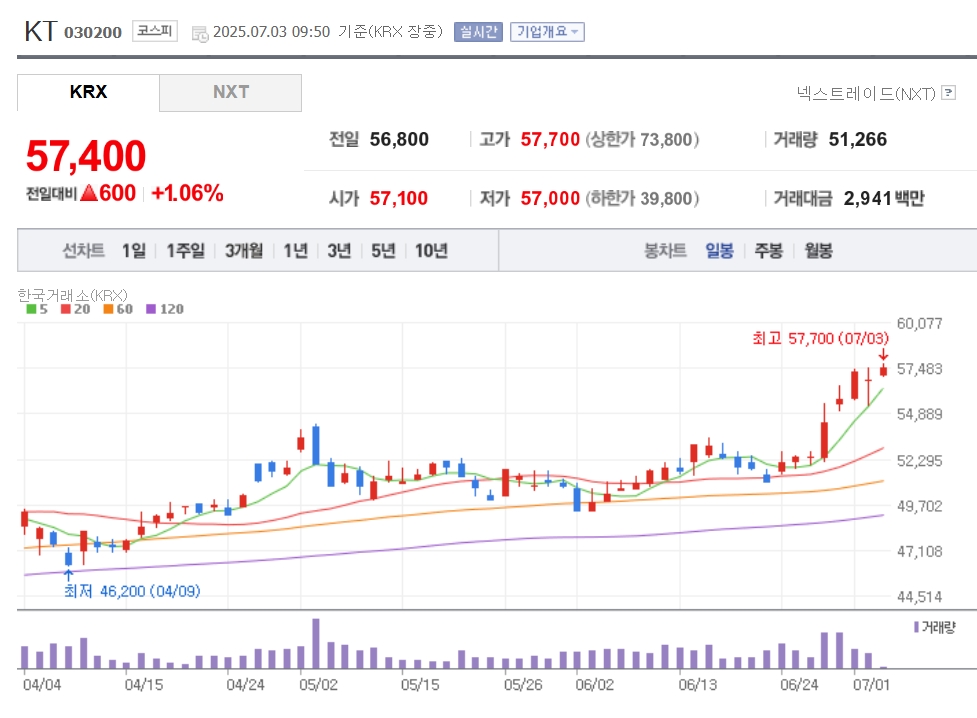Show the 1일 line chart

pyautogui.click(x=133, y=251)
